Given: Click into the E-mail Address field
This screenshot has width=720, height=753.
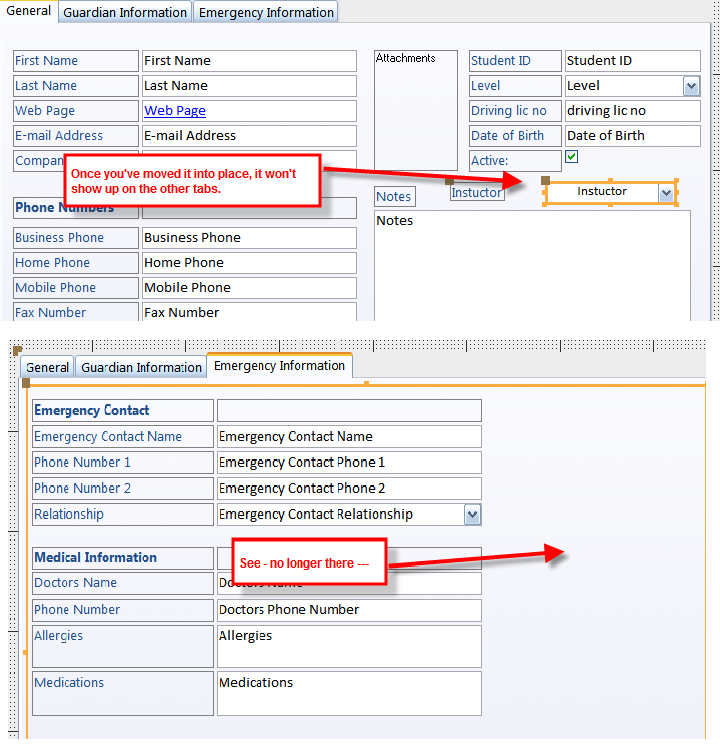Looking at the screenshot, I should click(x=248, y=136).
